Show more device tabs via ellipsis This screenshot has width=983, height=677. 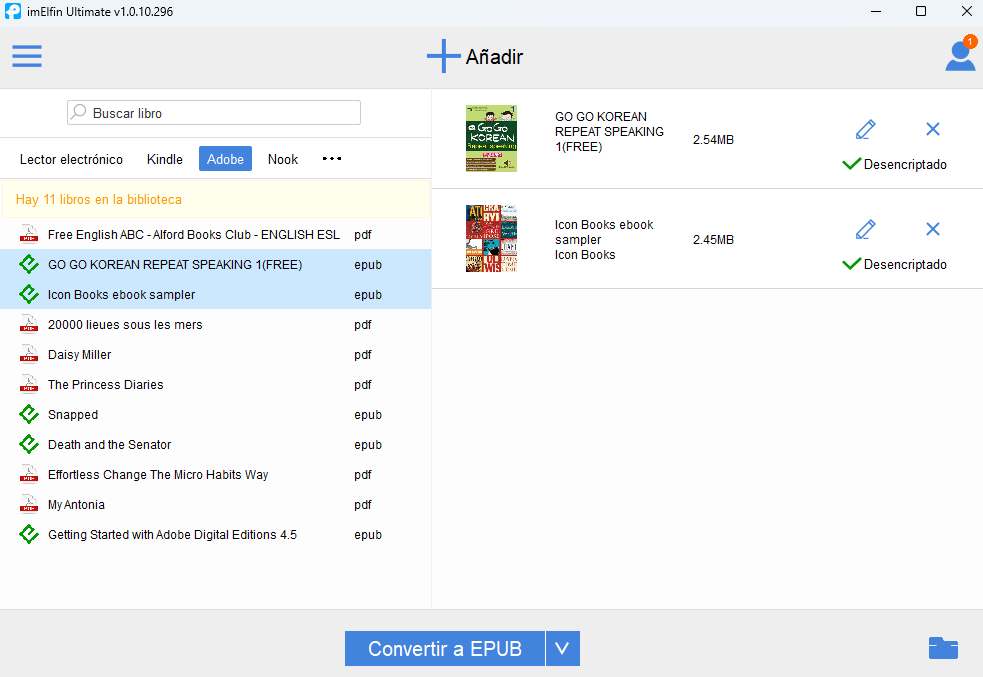(332, 159)
